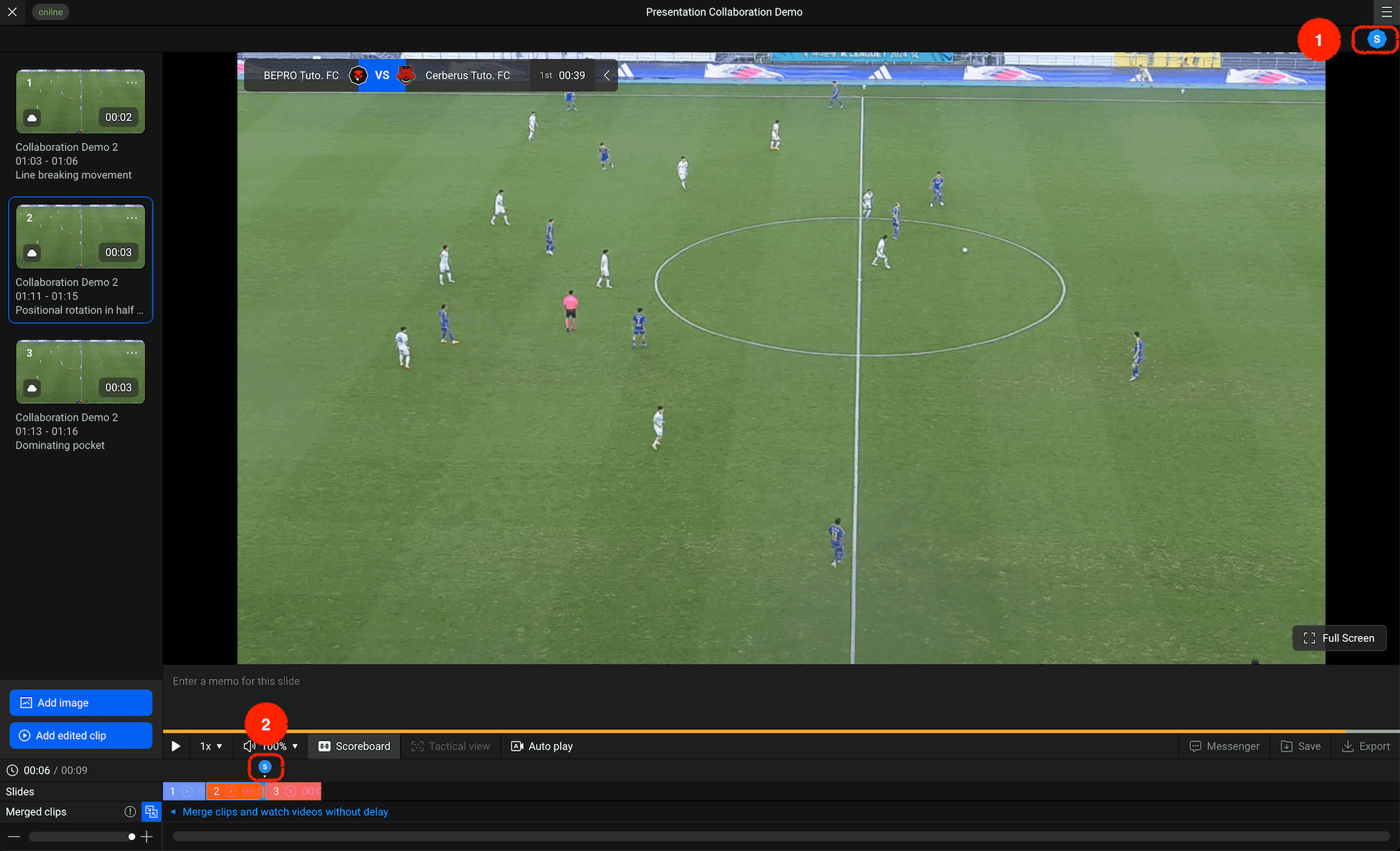The height and width of the screenshot is (851, 1400).
Task: Click the volume speaker icon
Action: click(249, 746)
